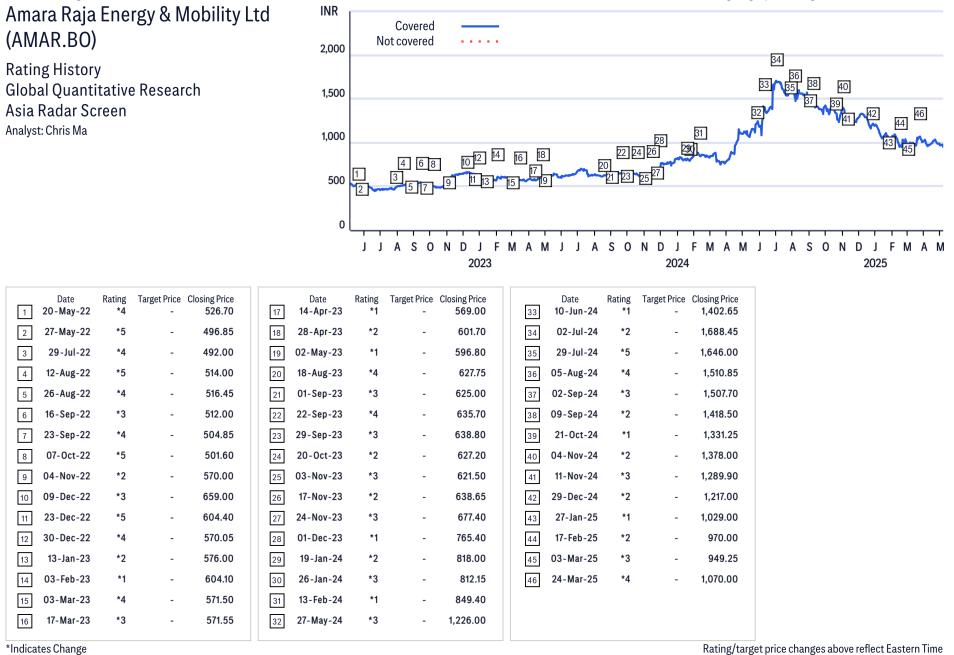This screenshot has width=954, height=655.
Task: Select the 949.25 closing price
Action: pos(723,559)
